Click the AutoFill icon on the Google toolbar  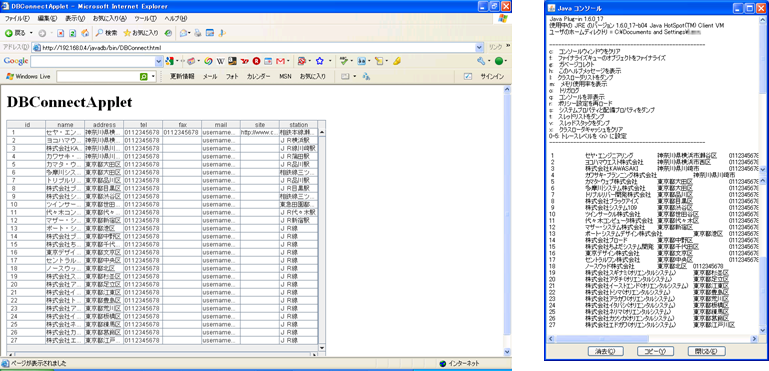tap(379, 61)
